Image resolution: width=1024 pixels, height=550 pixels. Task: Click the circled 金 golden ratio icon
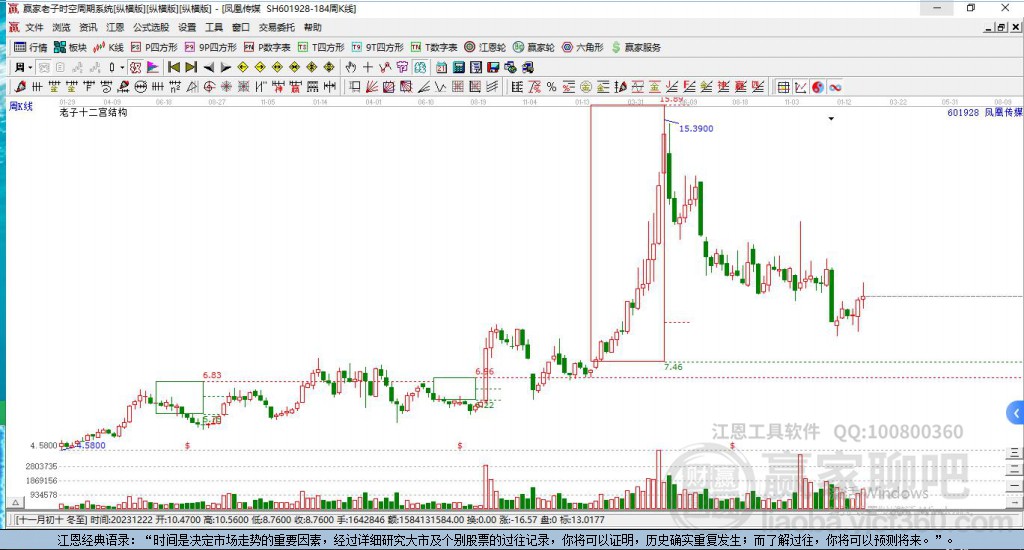point(586,87)
